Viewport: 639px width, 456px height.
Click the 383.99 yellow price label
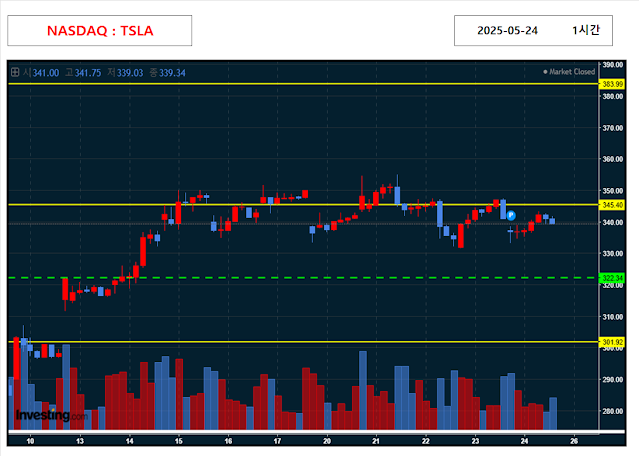[x=612, y=84]
